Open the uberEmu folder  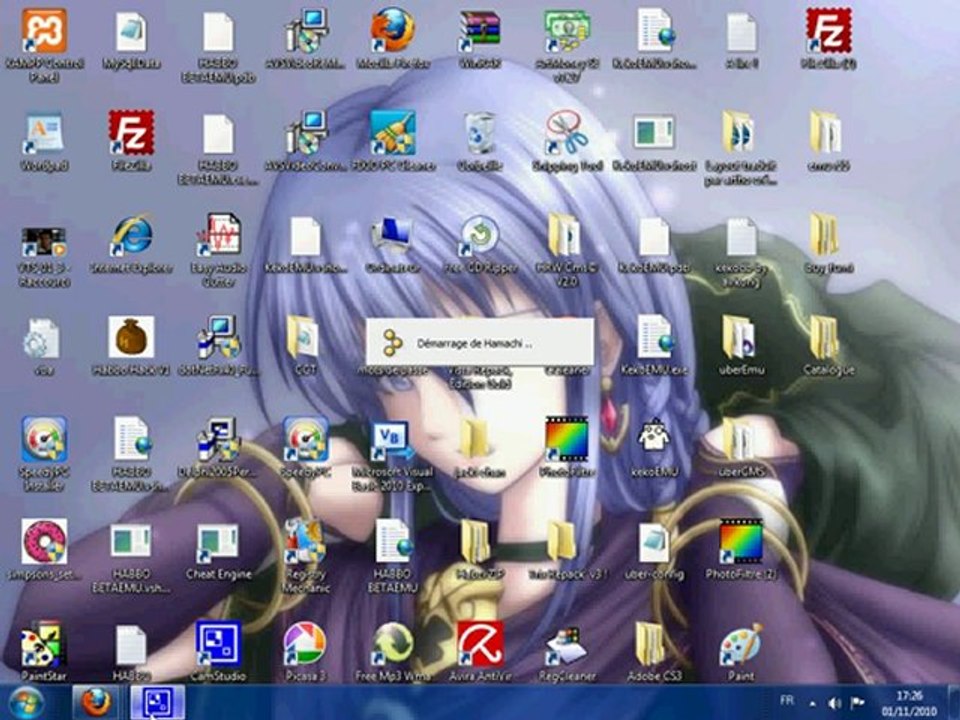tap(740, 337)
